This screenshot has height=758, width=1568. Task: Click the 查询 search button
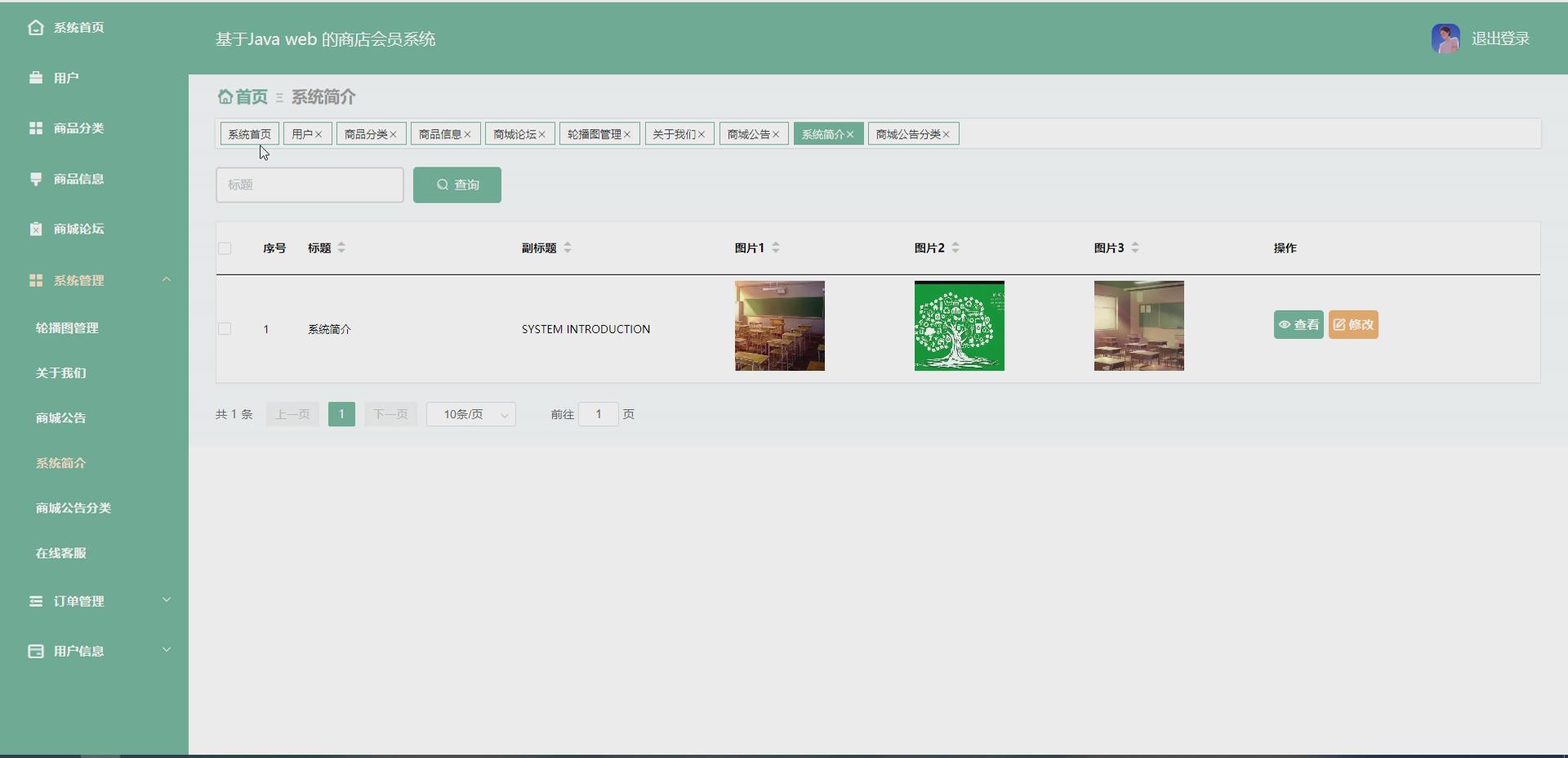coord(457,185)
